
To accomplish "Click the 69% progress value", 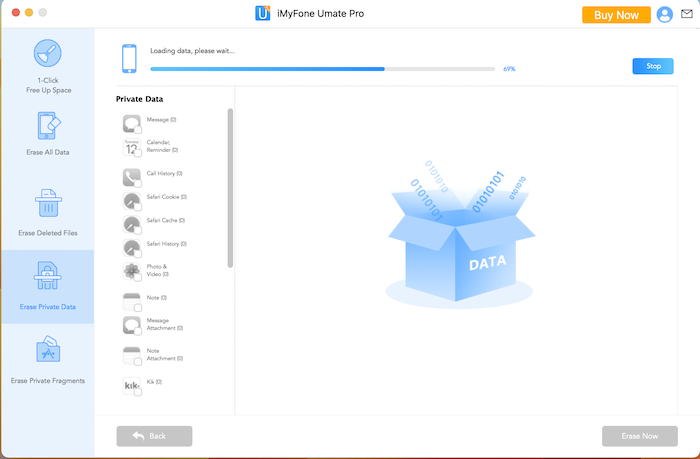I will point(509,69).
